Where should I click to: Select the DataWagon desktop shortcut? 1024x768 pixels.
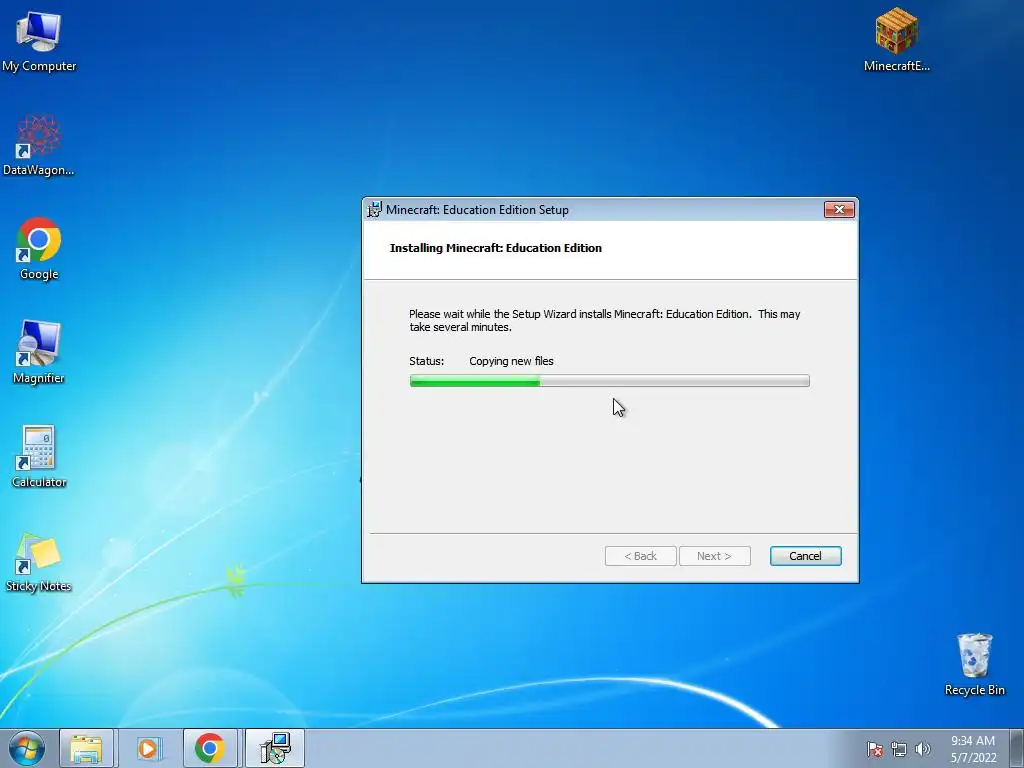[x=39, y=145]
